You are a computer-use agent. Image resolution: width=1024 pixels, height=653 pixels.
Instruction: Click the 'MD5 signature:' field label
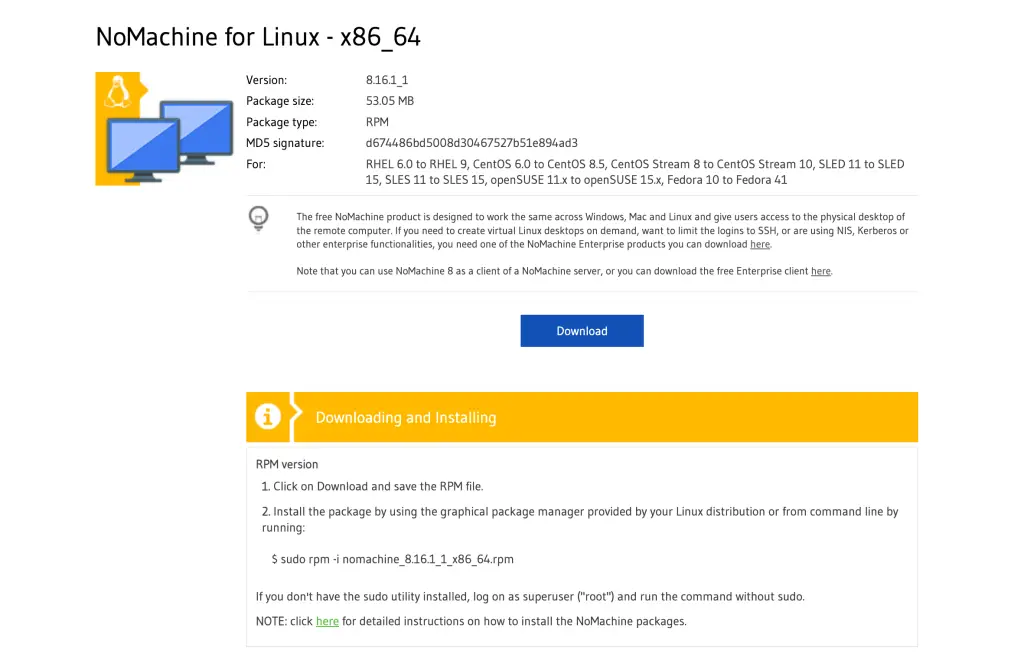tap(285, 143)
